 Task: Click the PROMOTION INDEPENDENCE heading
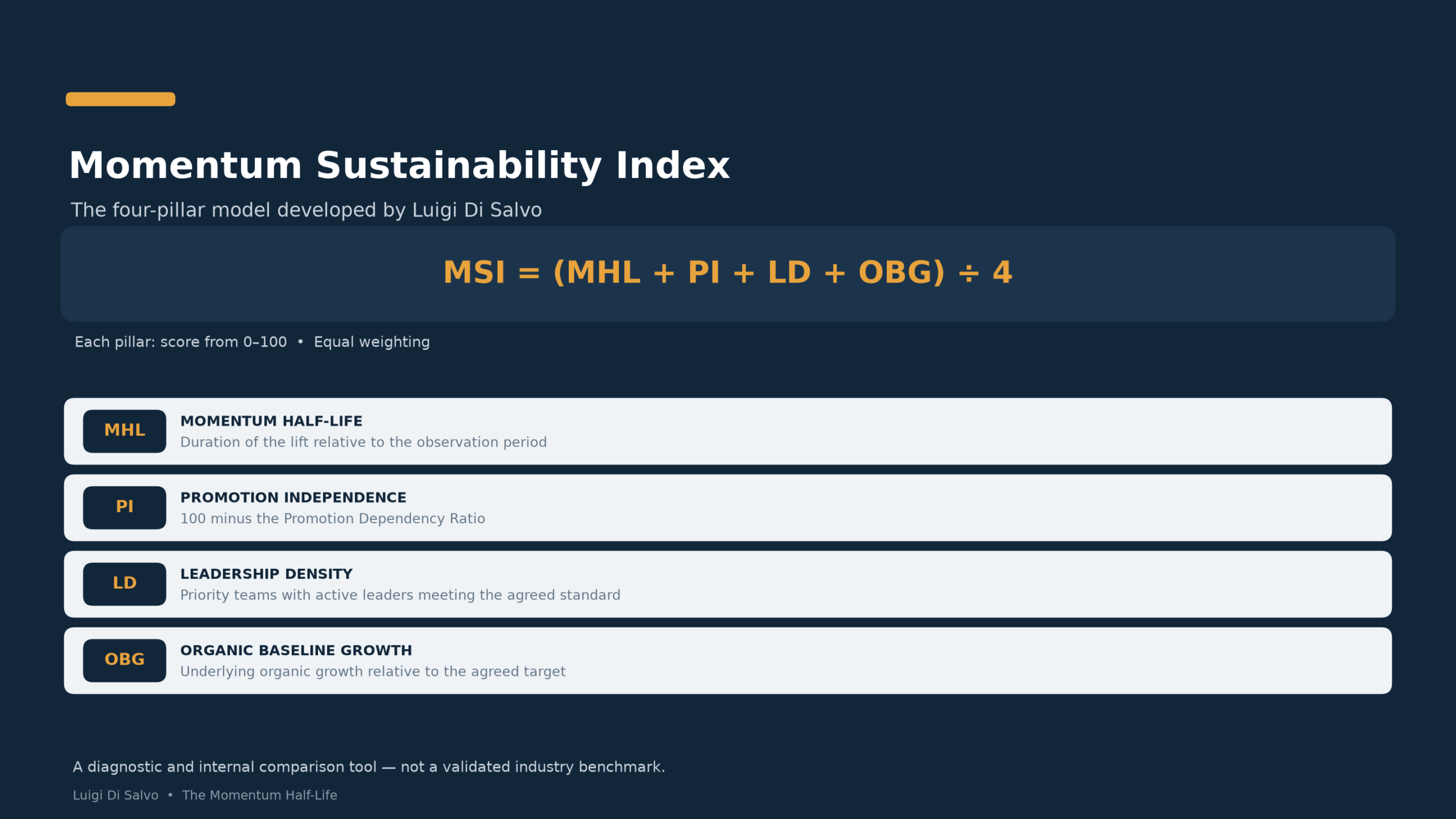pyautogui.click(x=293, y=498)
